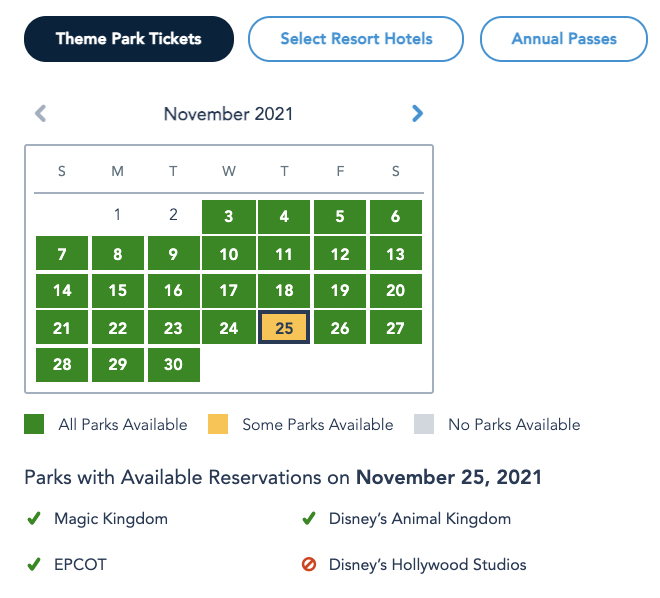660x598 pixels.
Task: Select November 3 on the calendar
Action: tap(229, 217)
